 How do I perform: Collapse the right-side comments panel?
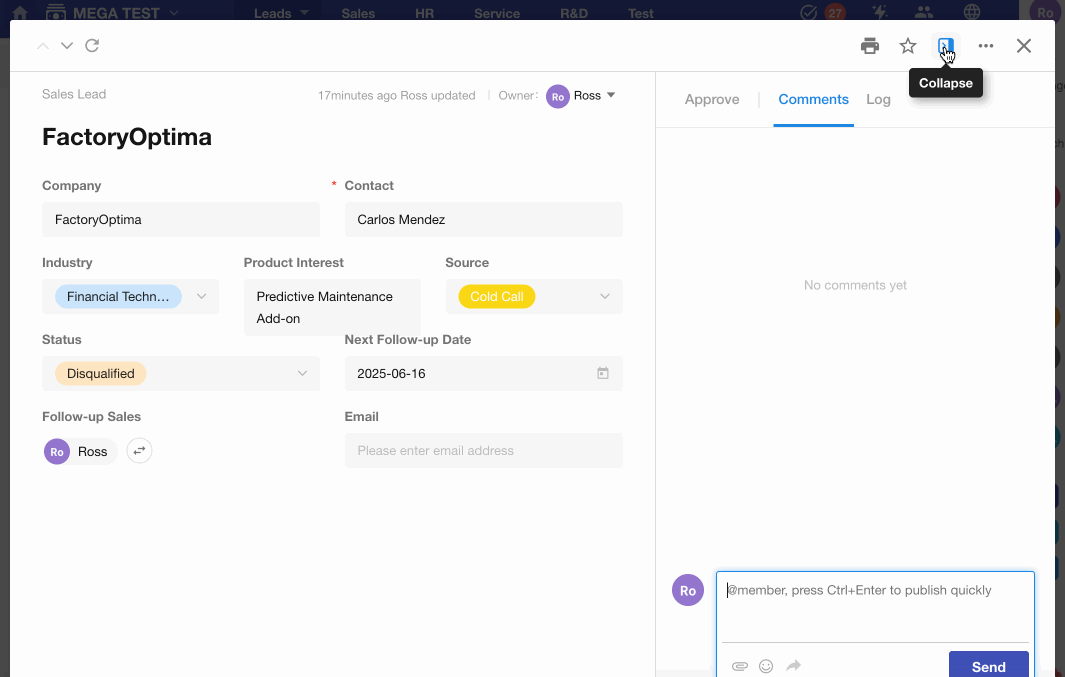945,46
